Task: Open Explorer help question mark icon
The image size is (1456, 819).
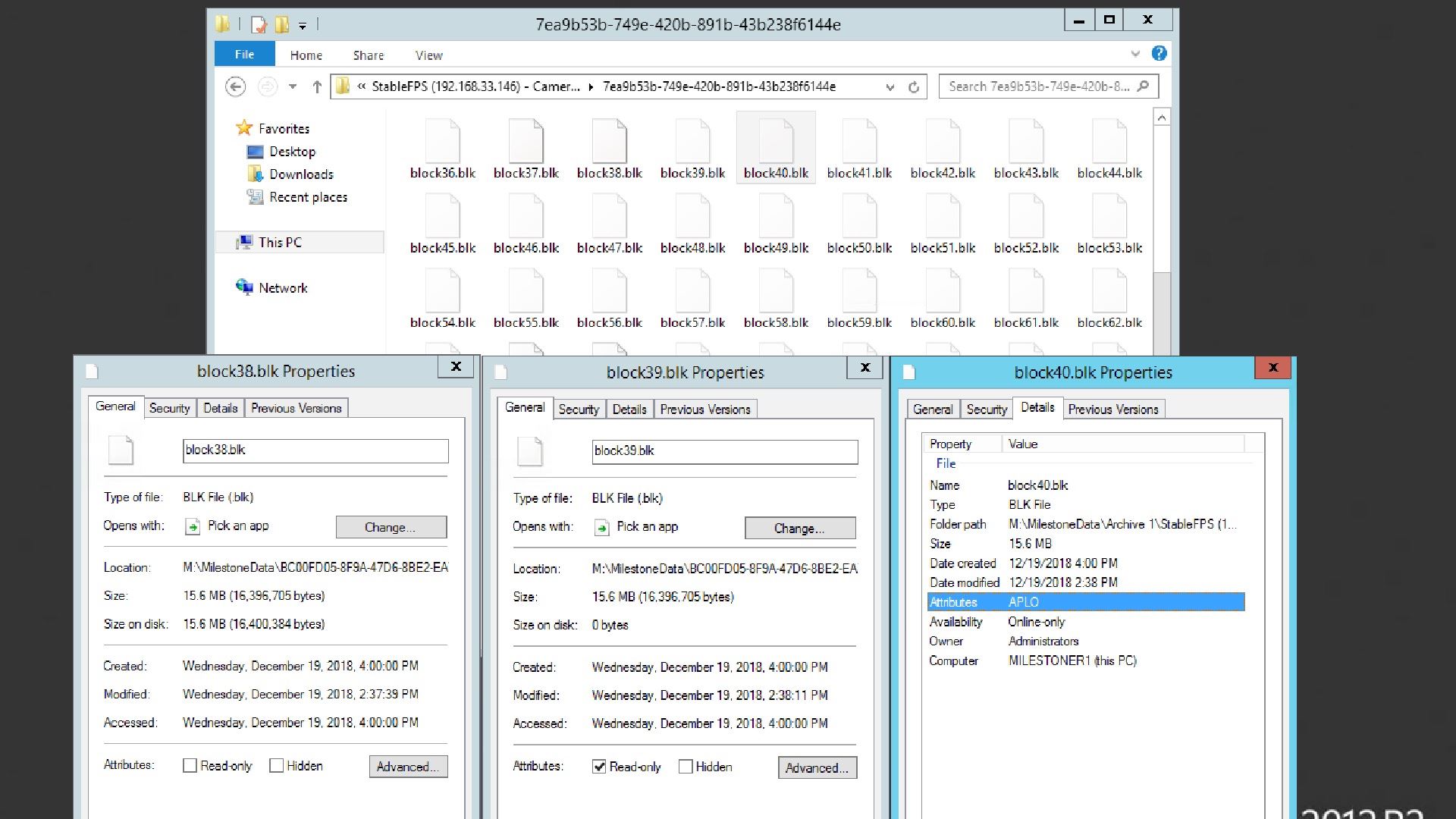Action: pyautogui.click(x=1159, y=54)
